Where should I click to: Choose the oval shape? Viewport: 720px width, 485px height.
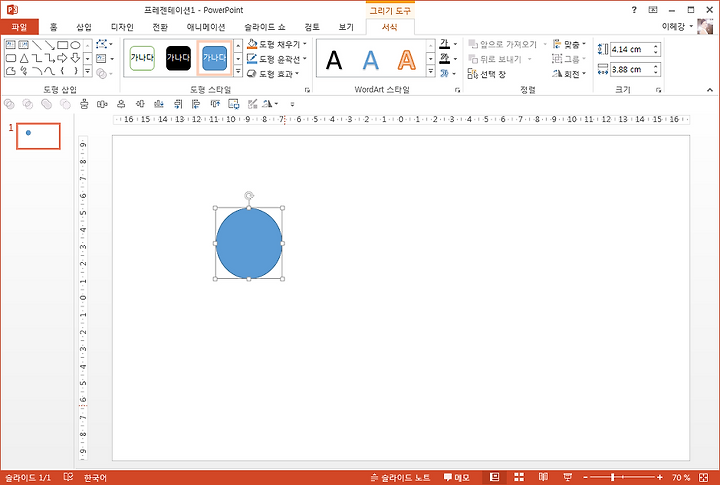click(x=75, y=45)
